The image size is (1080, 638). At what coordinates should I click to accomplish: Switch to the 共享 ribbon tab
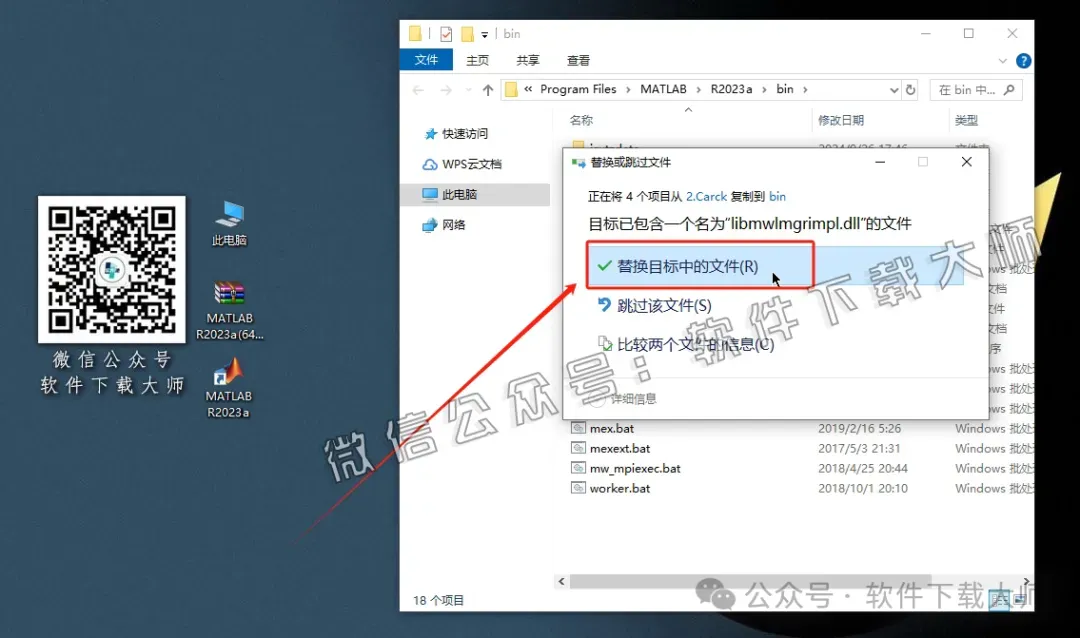[x=528, y=61]
